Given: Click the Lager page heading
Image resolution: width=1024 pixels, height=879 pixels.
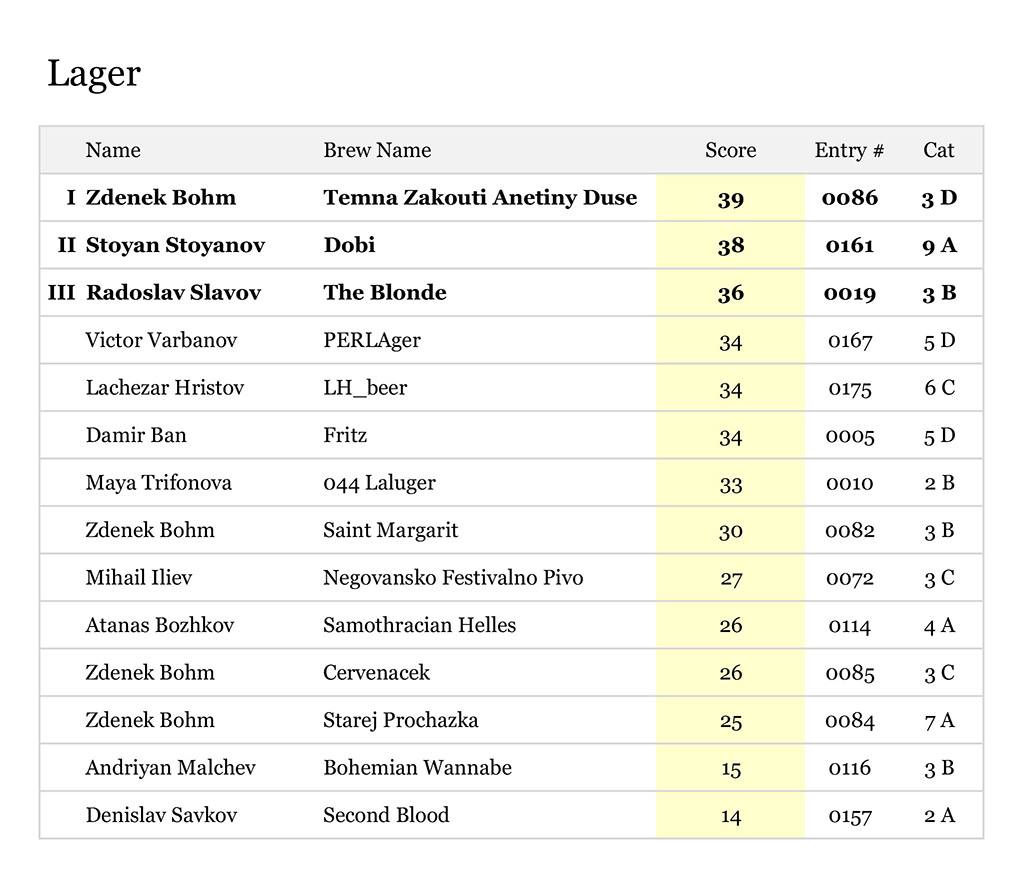Looking at the screenshot, I should [94, 73].
